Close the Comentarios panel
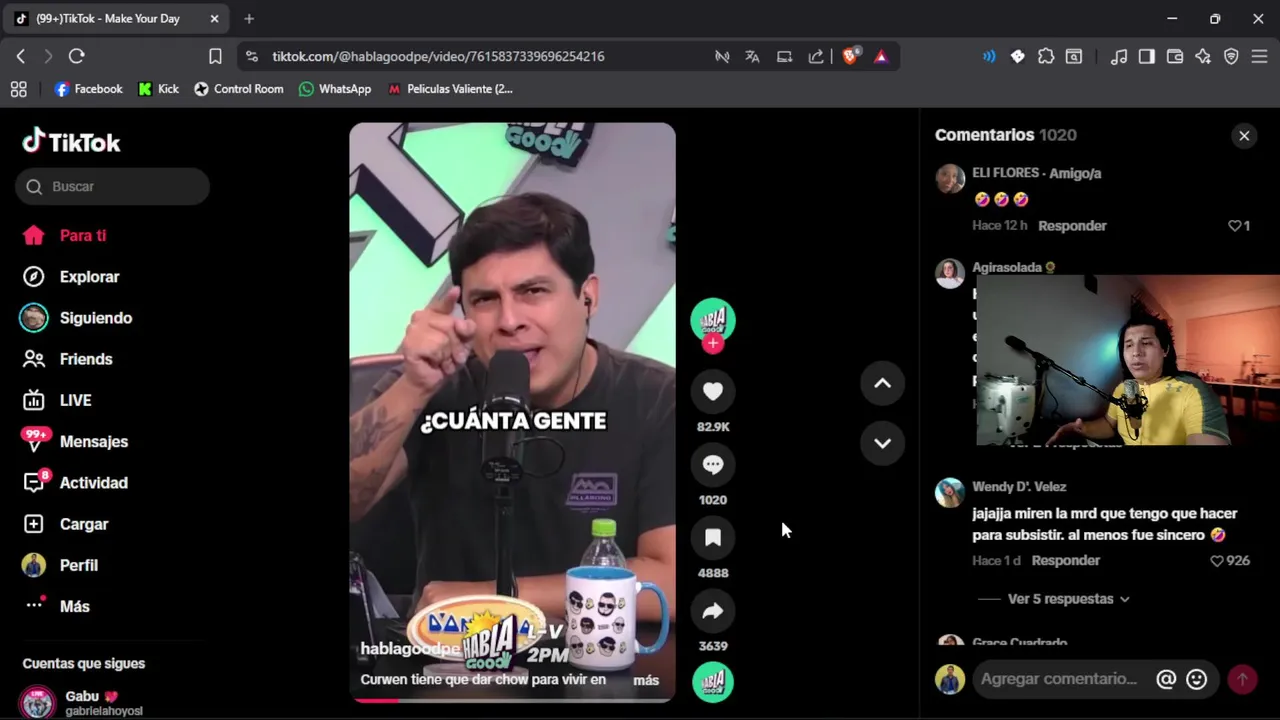 1244,135
